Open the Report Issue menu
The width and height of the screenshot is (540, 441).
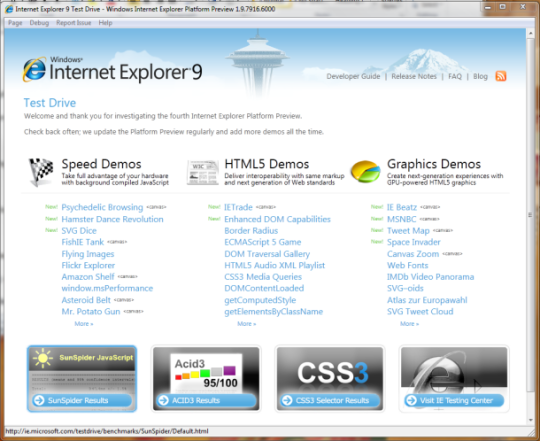pyautogui.click(x=74, y=23)
